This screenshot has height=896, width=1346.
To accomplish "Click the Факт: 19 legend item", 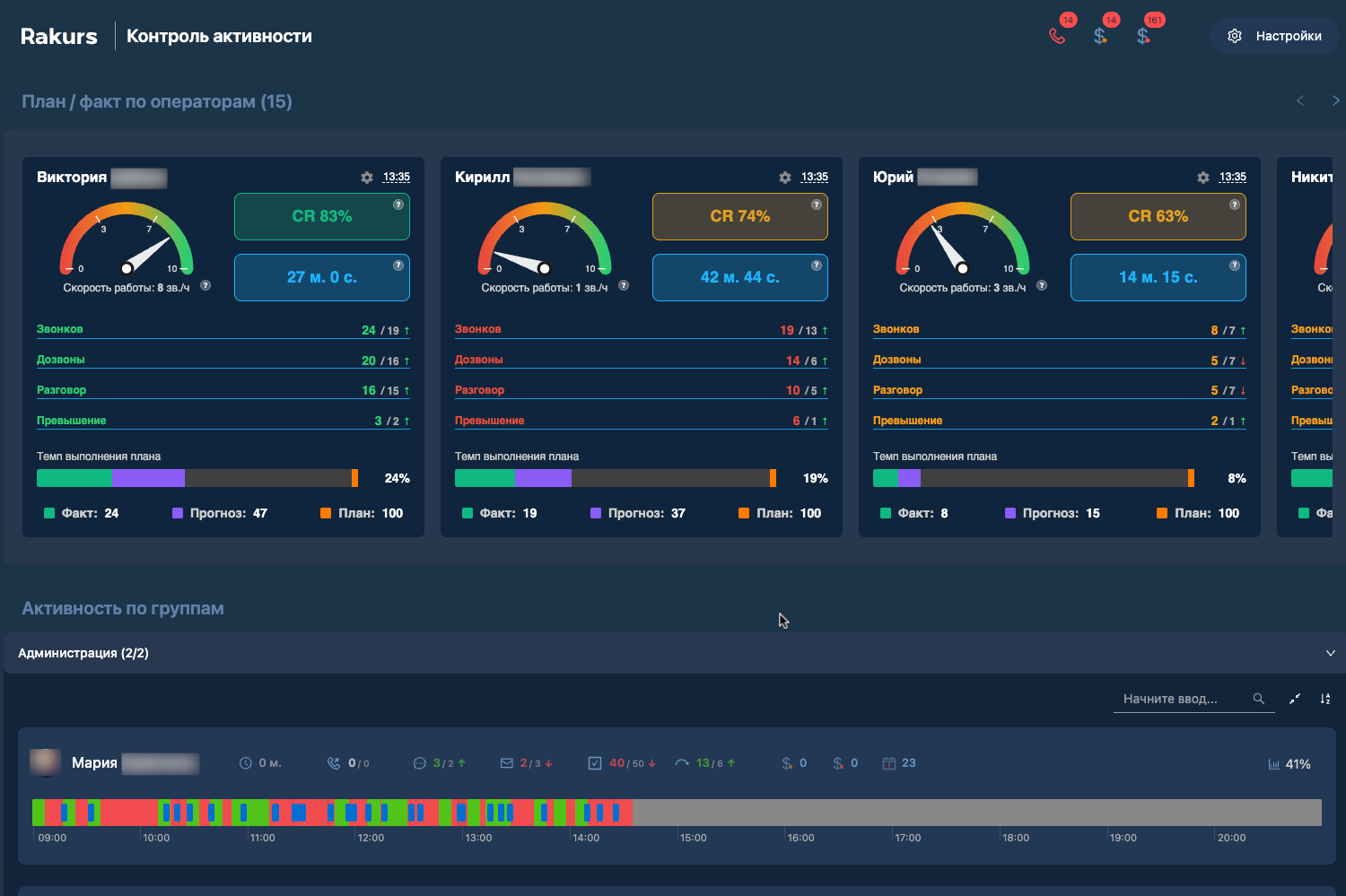I will click(x=500, y=513).
